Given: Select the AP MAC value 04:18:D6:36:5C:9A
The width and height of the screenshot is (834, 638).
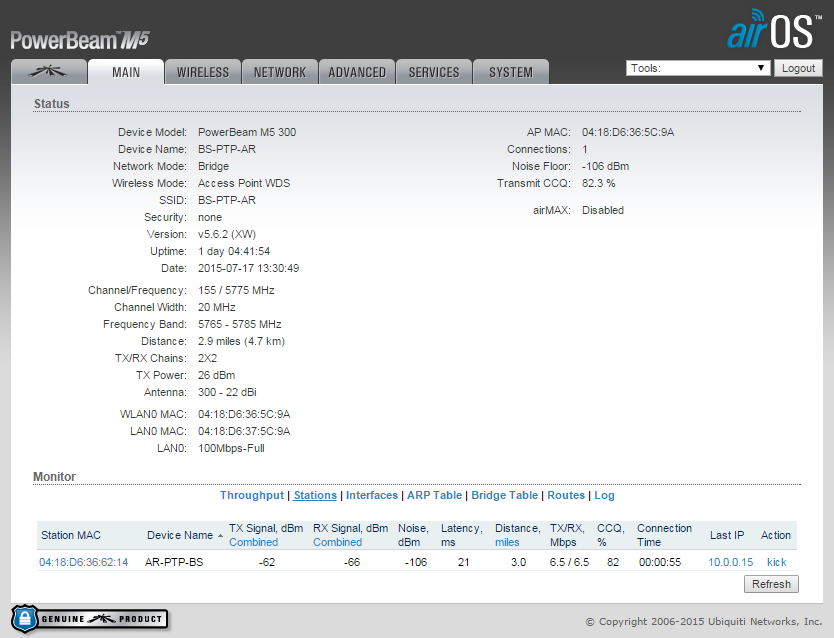Looking at the screenshot, I should (x=628, y=132).
